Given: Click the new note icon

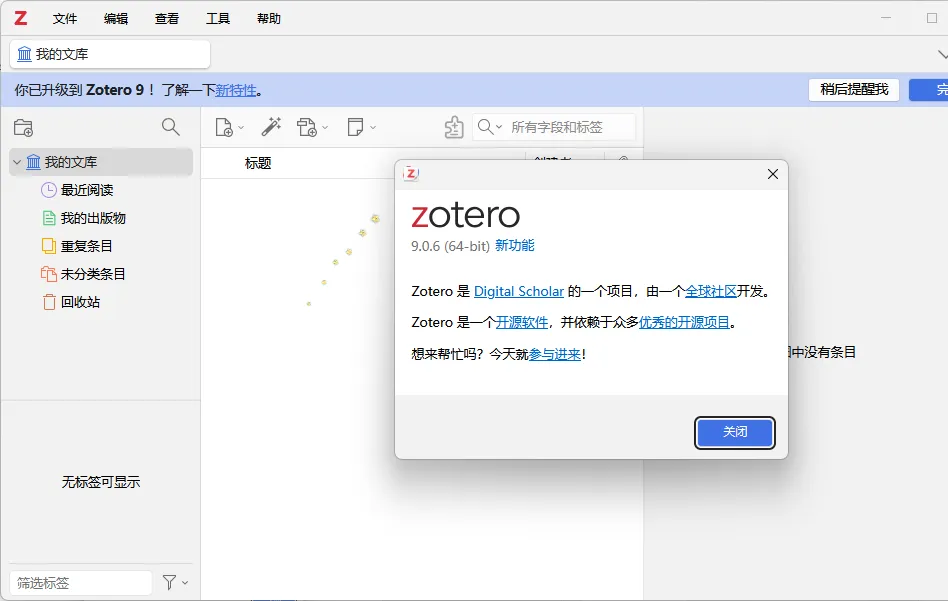Looking at the screenshot, I should [x=356, y=127].
